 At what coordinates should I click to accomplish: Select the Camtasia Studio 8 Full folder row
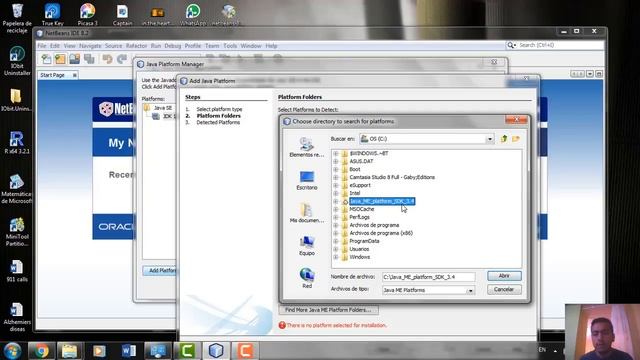pos(392,177)
